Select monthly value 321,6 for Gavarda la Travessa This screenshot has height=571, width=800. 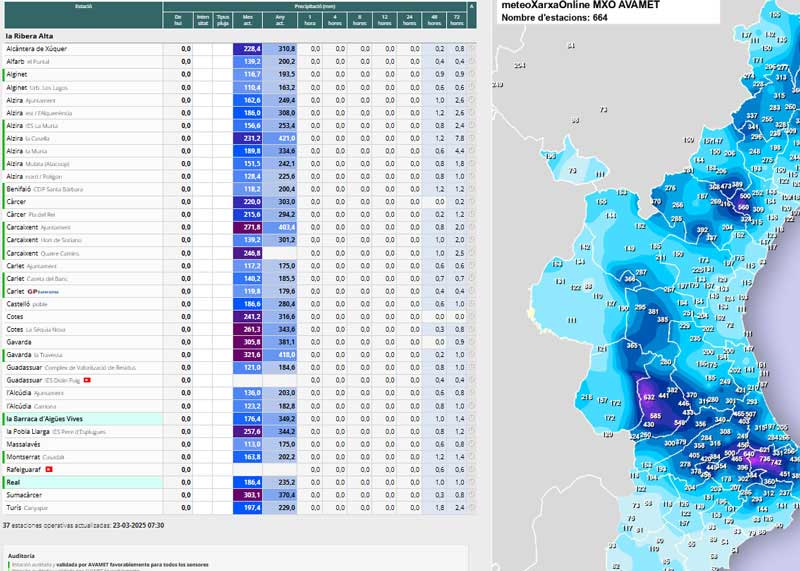coord(248,355)
